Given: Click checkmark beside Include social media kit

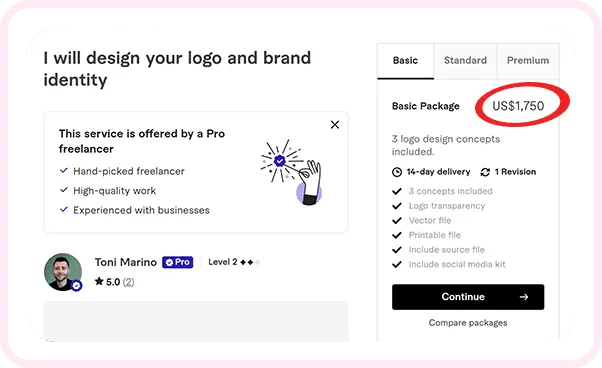Looking at the screenshot, I should tap(397, 264).
